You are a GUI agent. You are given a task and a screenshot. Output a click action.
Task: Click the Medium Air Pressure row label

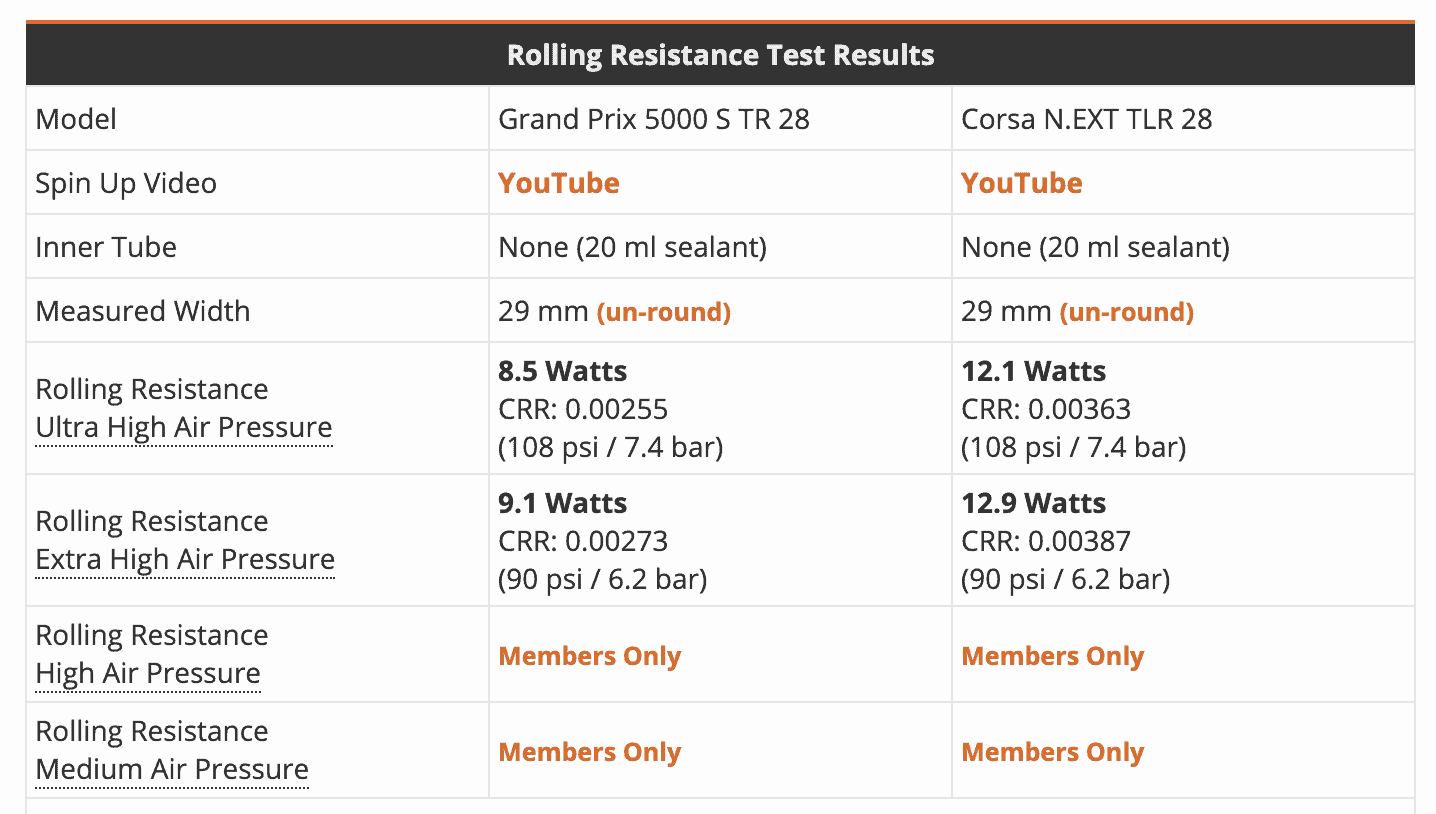coord(172,769)
